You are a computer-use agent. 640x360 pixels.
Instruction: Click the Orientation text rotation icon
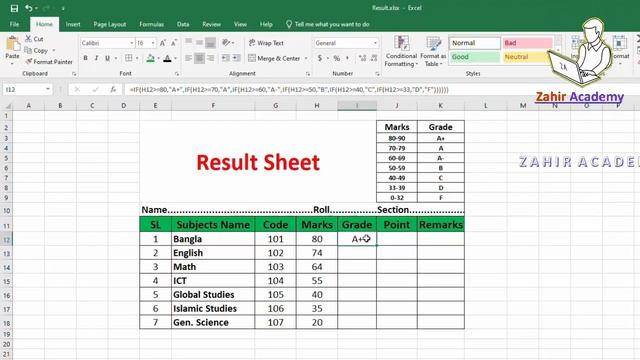tap(226, 42)
